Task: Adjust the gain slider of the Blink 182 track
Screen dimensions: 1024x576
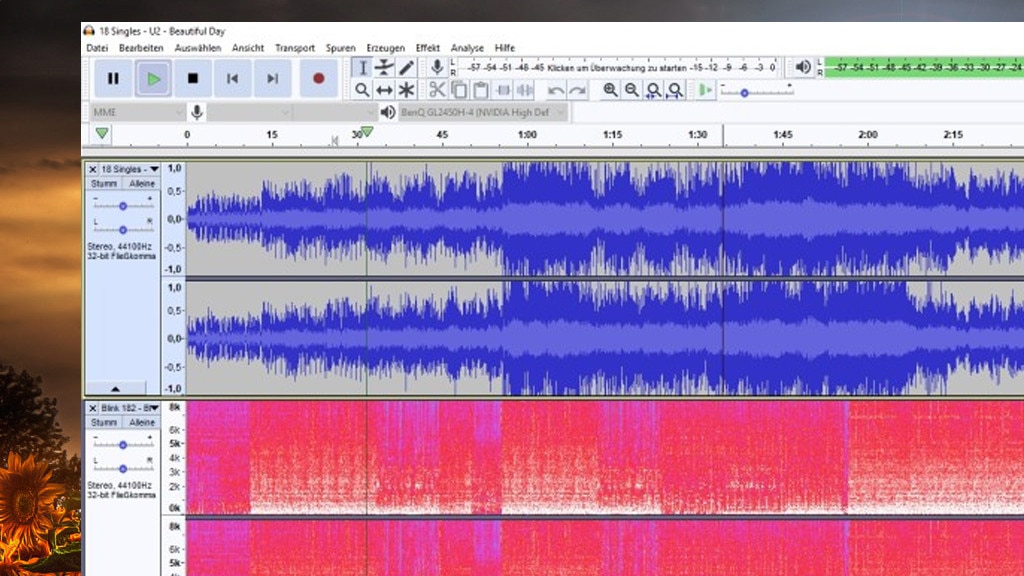Action: tap(123, 445)
